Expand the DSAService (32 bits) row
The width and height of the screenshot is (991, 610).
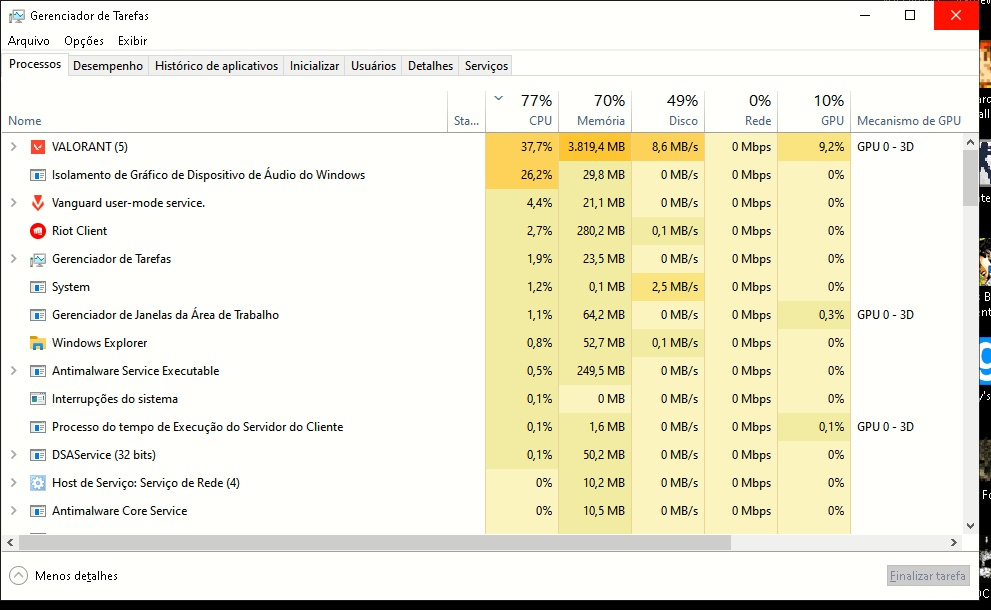pyautogui.click(x=13, y=454)
